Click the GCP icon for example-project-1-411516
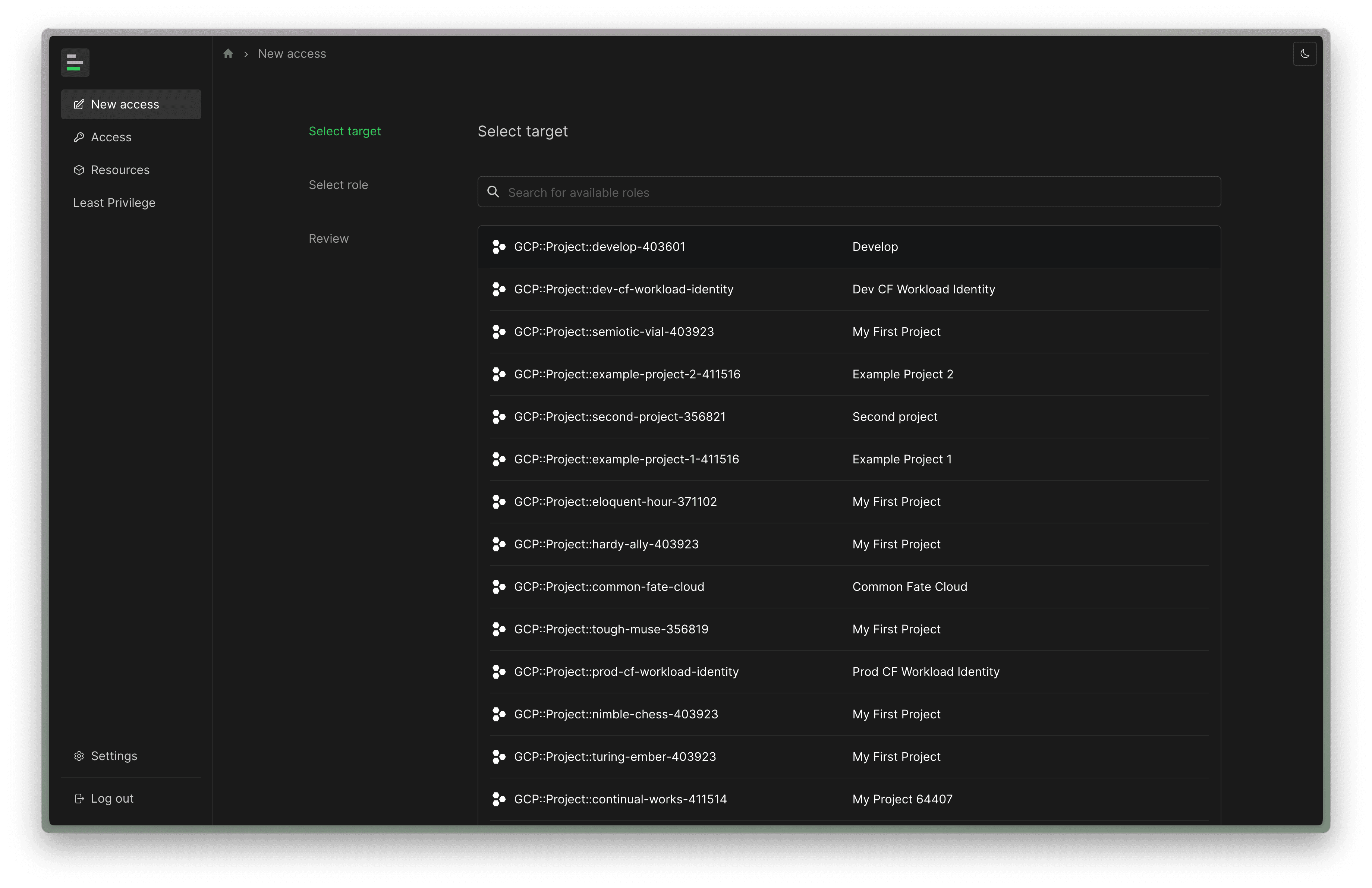The width and height of the screenshot is (1372, 888). tap(498, 459)
